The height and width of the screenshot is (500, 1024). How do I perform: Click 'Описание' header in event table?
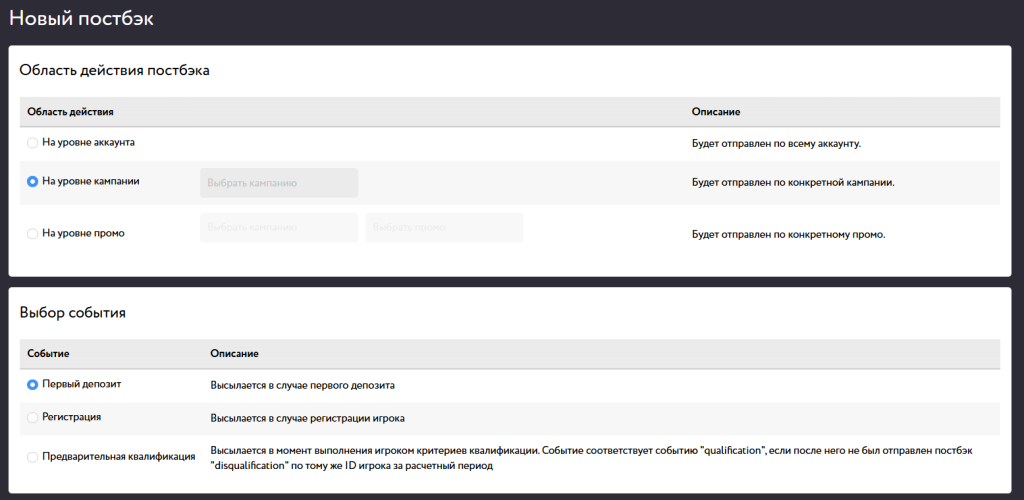click(x=234, y=354)
